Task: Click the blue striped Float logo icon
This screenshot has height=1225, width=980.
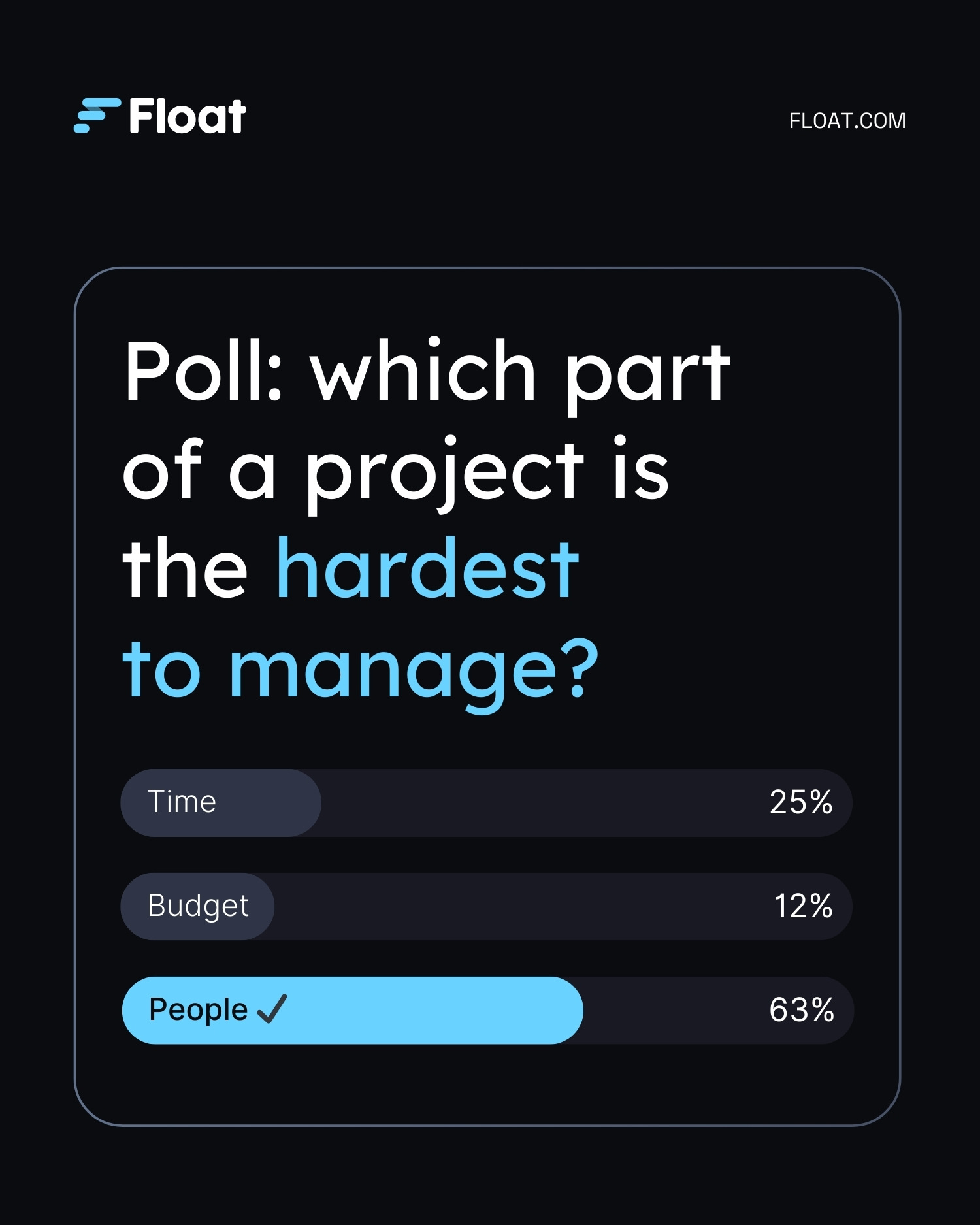Action: pyautogui.click(x=97, y=116)
